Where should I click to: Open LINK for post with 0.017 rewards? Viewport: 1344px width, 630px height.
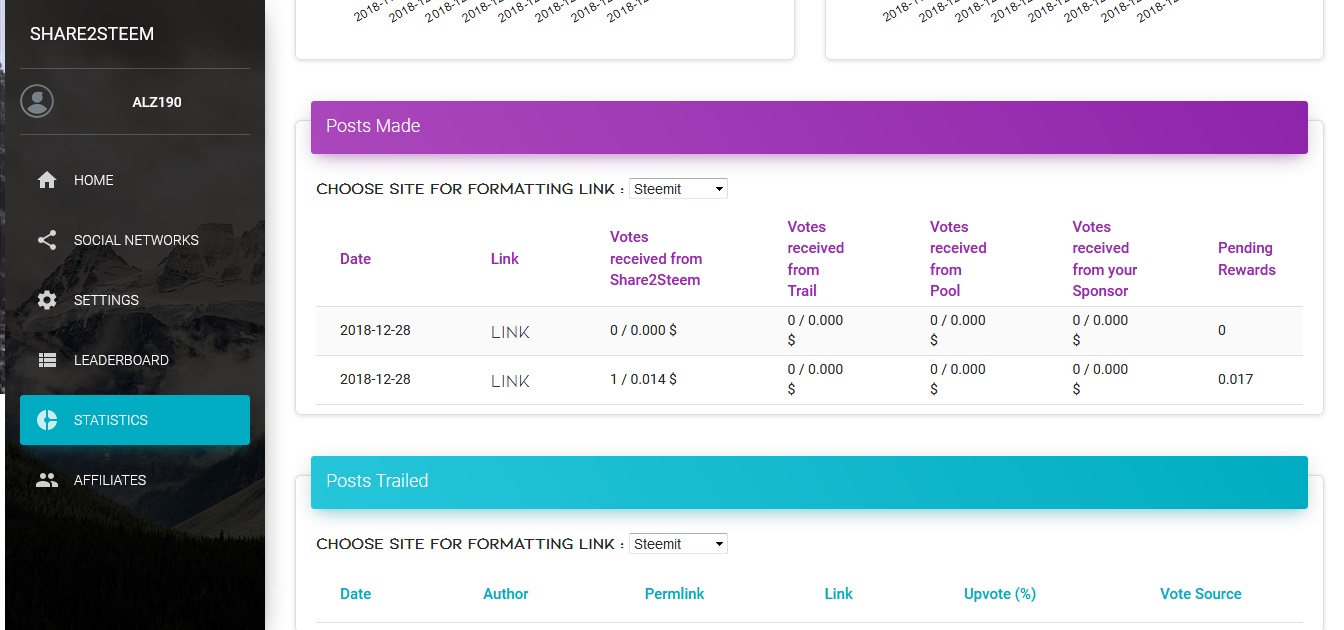pyautogui.click(x=510, y=381)
